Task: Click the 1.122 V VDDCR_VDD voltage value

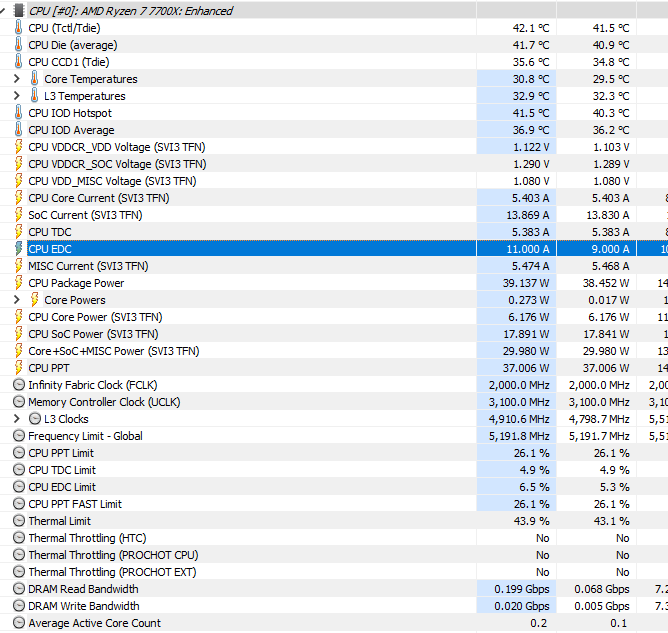Action: click(x=531, y=147)
